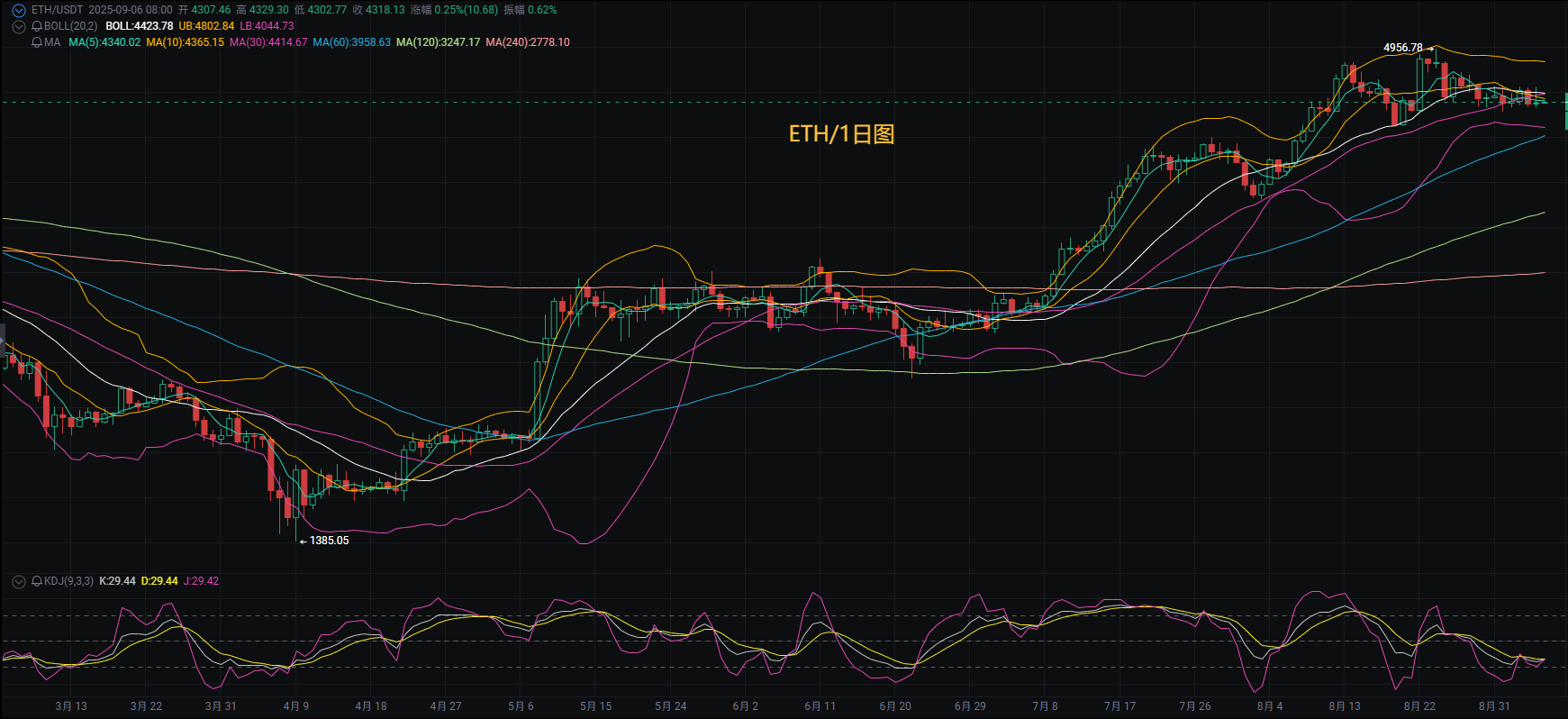Viewport: 1568px width, 719px height.
Task: Click the BOLL alert bell icon
Action: click(37, 27)
